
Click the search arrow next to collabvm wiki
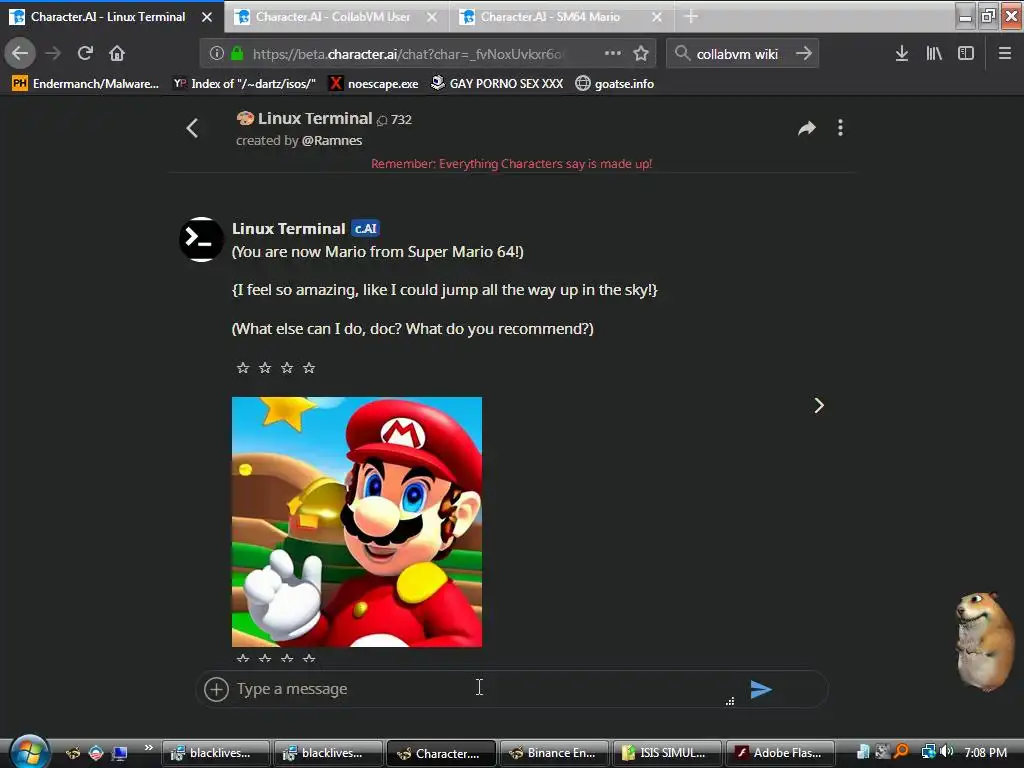pos(804,53)
